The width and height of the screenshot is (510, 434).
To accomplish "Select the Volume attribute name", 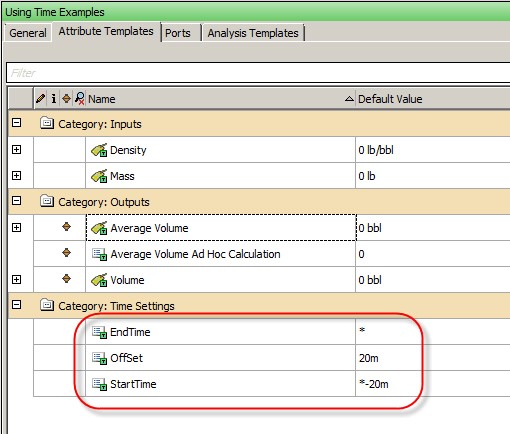I will 127,280.
